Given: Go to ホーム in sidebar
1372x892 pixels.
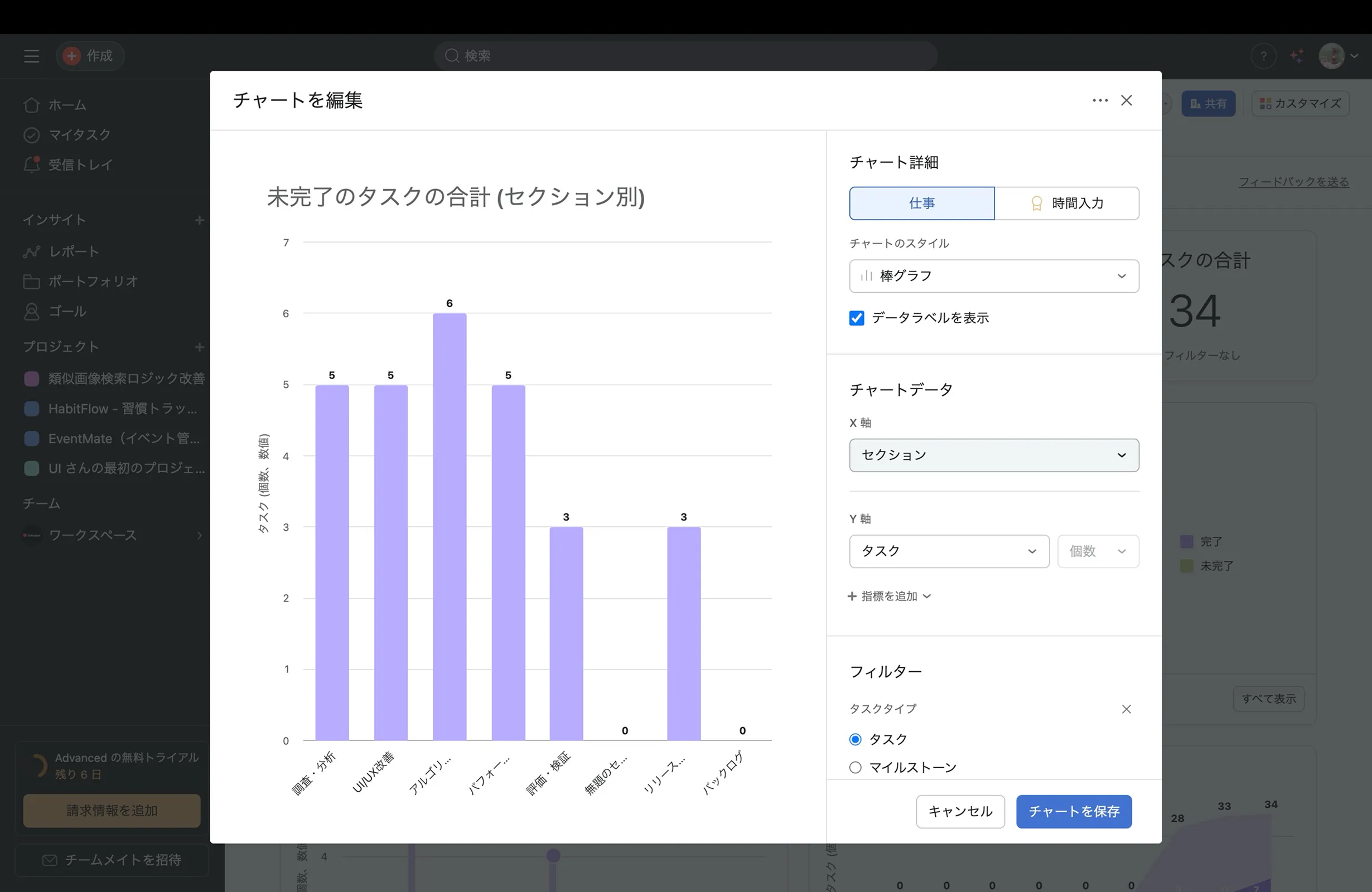Looking at the screenshot, I should (x=67, y=105).
